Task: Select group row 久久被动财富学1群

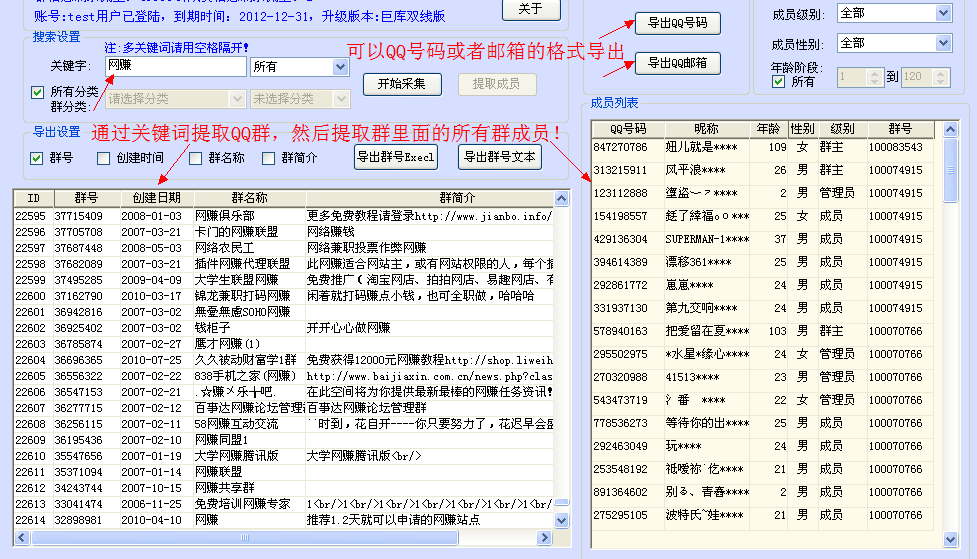Action: [284, 360]
